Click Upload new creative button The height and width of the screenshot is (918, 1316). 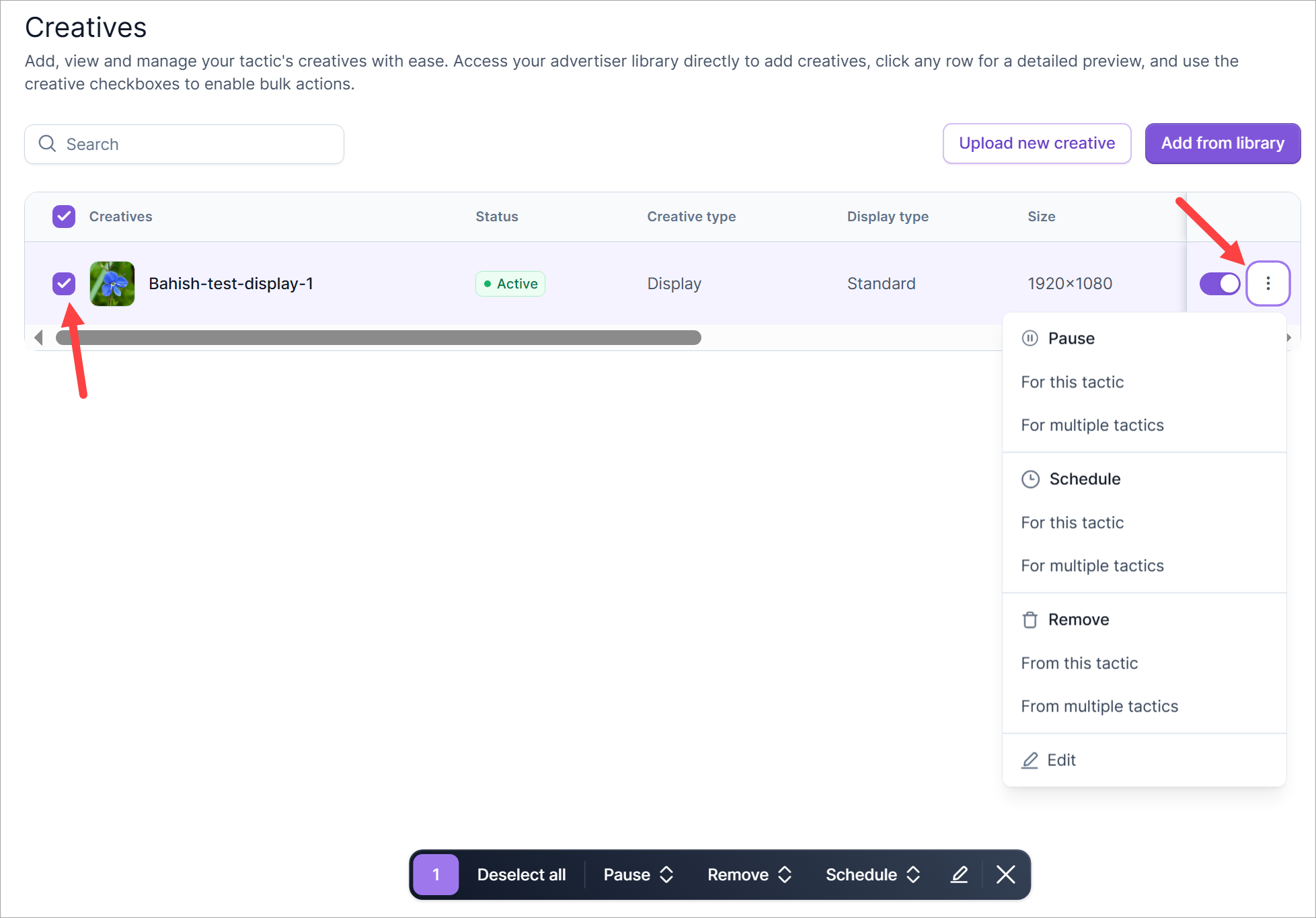1036,143
